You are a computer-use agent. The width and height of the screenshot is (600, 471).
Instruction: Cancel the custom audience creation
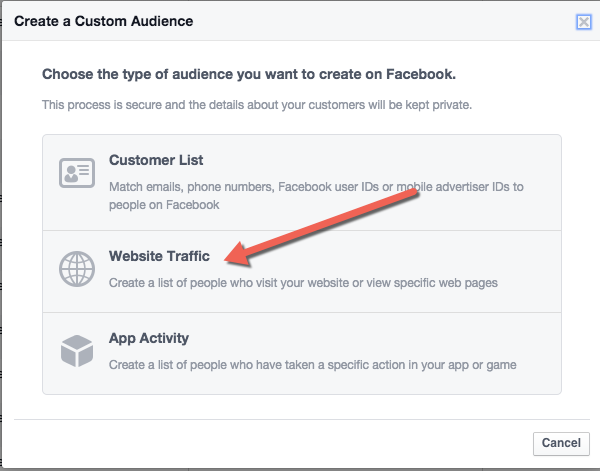[561, 443]
